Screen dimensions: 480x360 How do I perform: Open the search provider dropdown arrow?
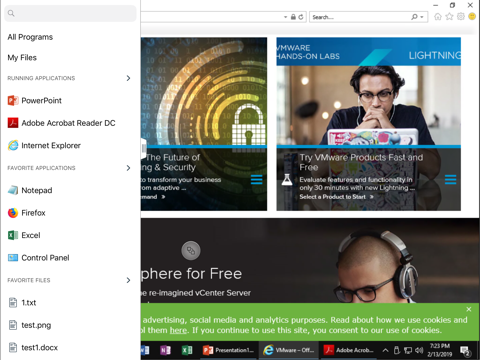422,17
